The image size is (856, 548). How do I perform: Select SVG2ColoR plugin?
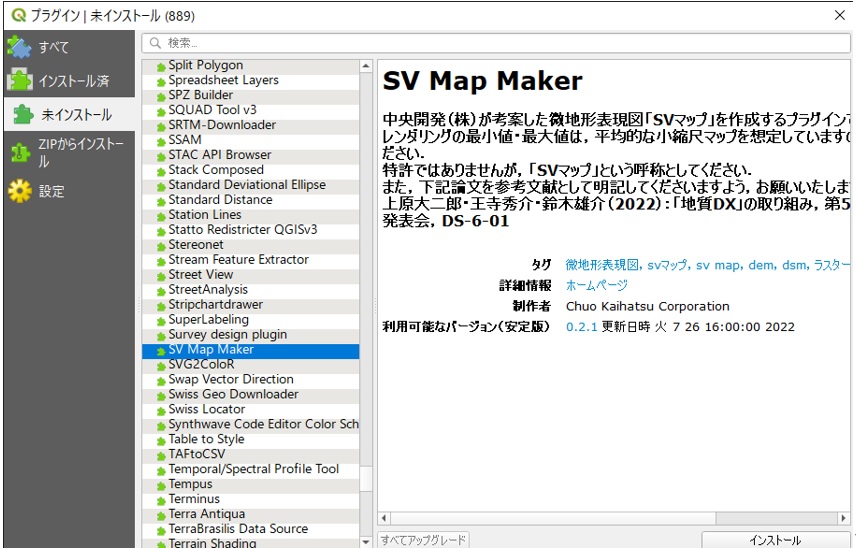(x=251, y=364)
